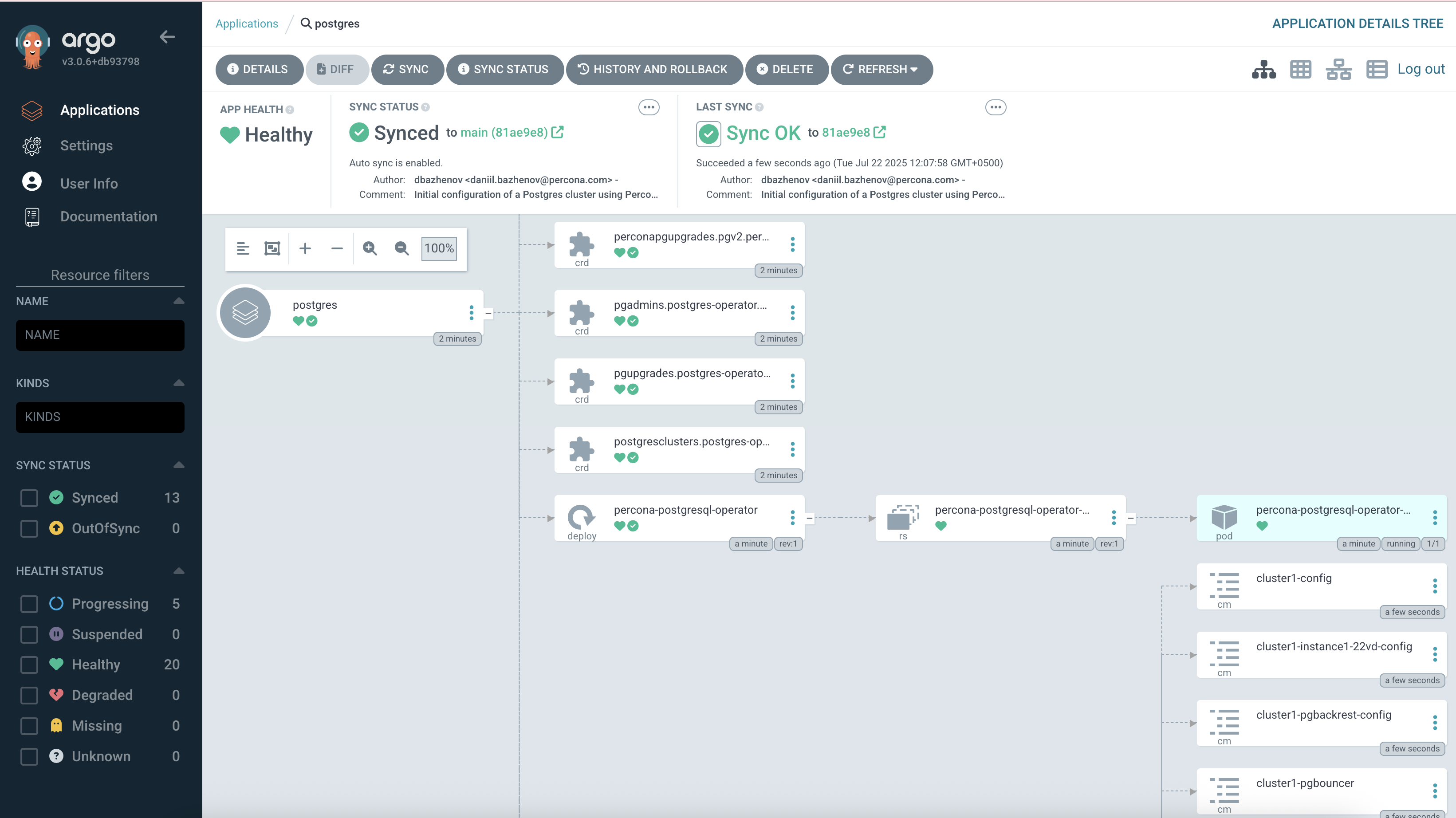Screen dimensions: 1456x818
Task: Click the SYNC STATUS toolbar button
Action: click(505, 70)
